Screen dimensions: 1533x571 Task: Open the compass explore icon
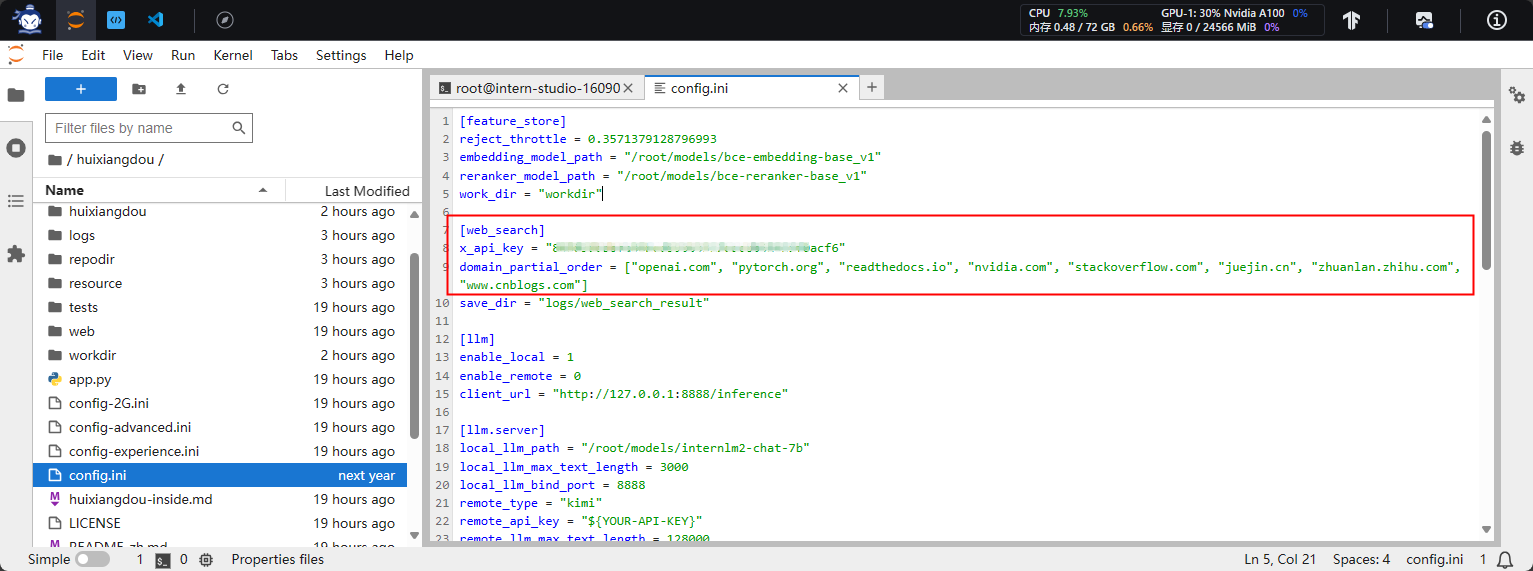(225, 19)
